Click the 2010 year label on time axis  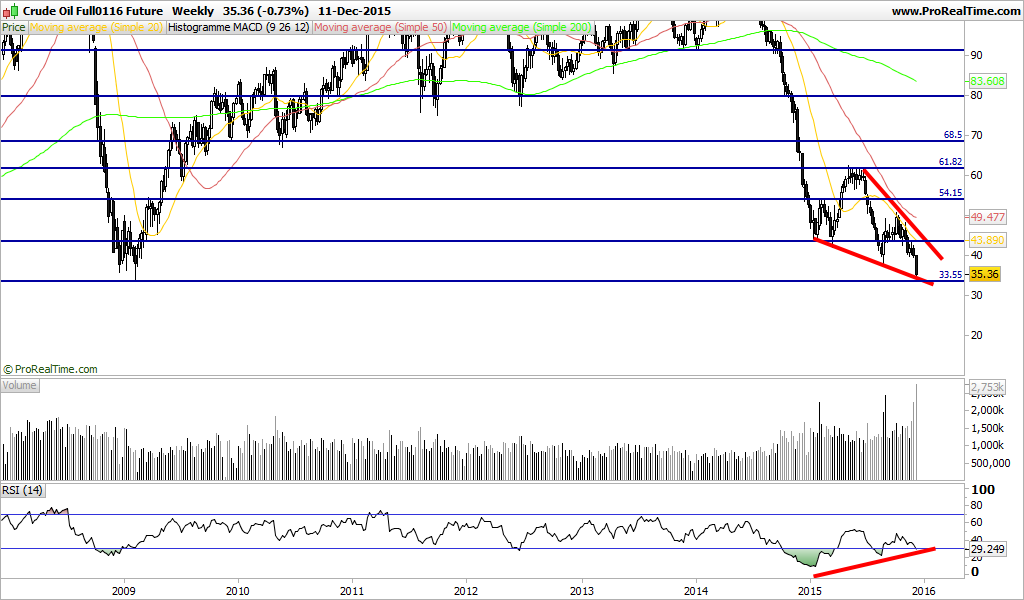pos(238,592)
